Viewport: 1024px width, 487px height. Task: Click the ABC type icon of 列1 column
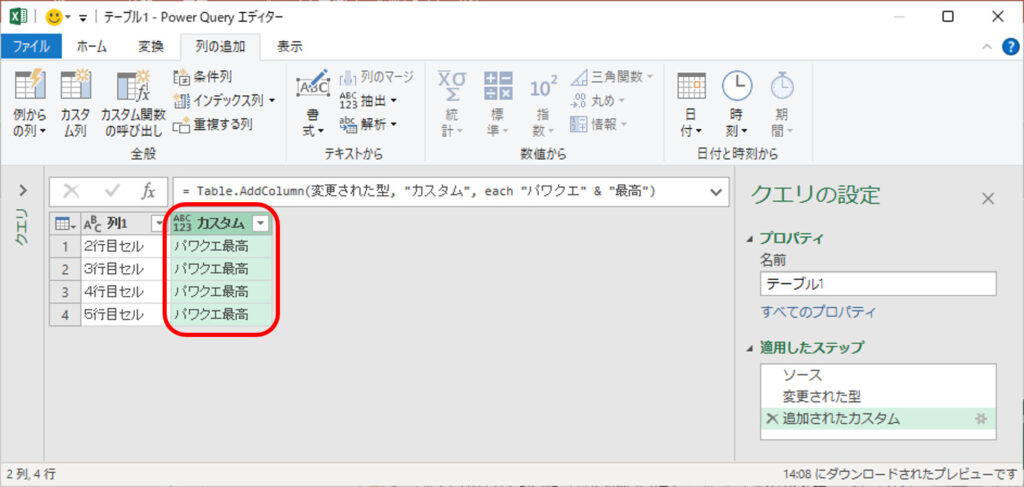pyautogui.click(x=92, y=224)
